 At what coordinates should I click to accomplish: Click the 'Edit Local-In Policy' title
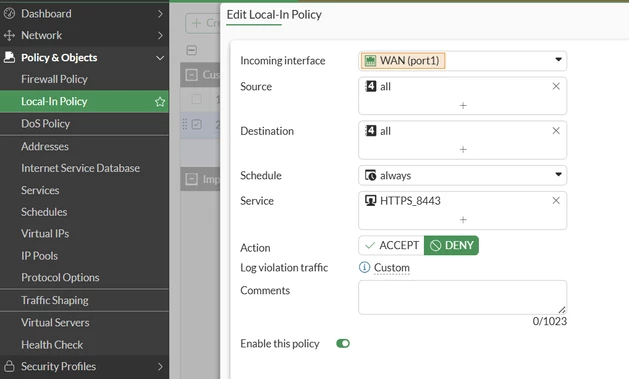[x=274, y=15]
